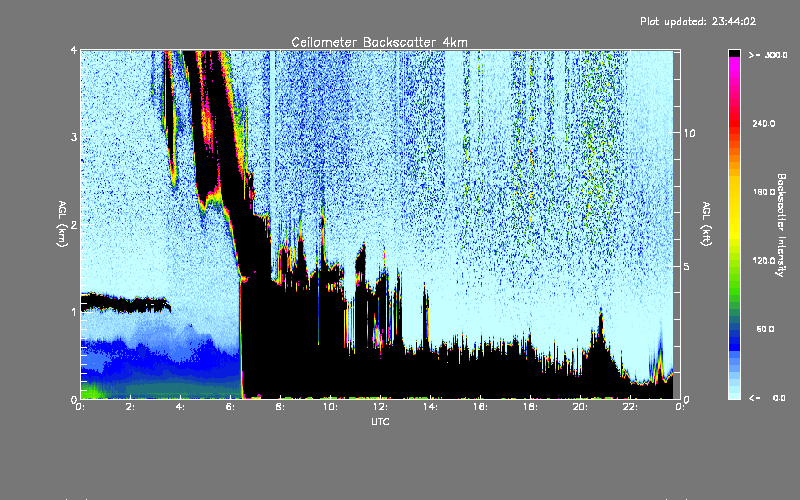This screenshot has width=800, height=500.
Task: Click the "180.0" colorbar value
Action: tap(764, 192)
